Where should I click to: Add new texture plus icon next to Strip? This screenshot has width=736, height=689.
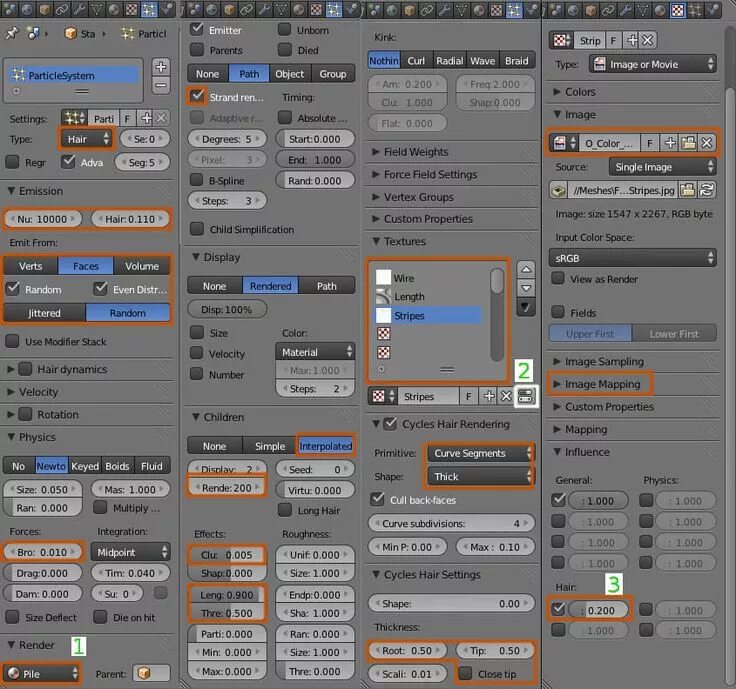[x=632, y=41]
